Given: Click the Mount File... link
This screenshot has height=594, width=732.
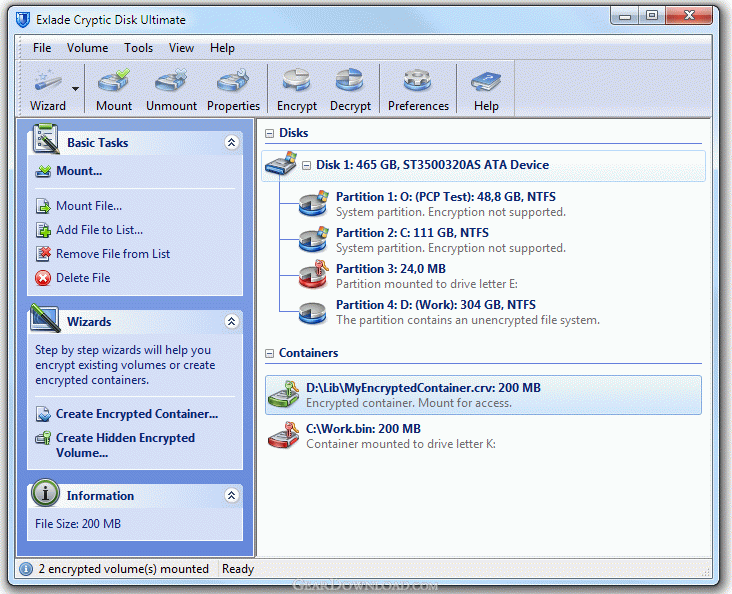Looking at the screenshot, I should coord(89,206).
